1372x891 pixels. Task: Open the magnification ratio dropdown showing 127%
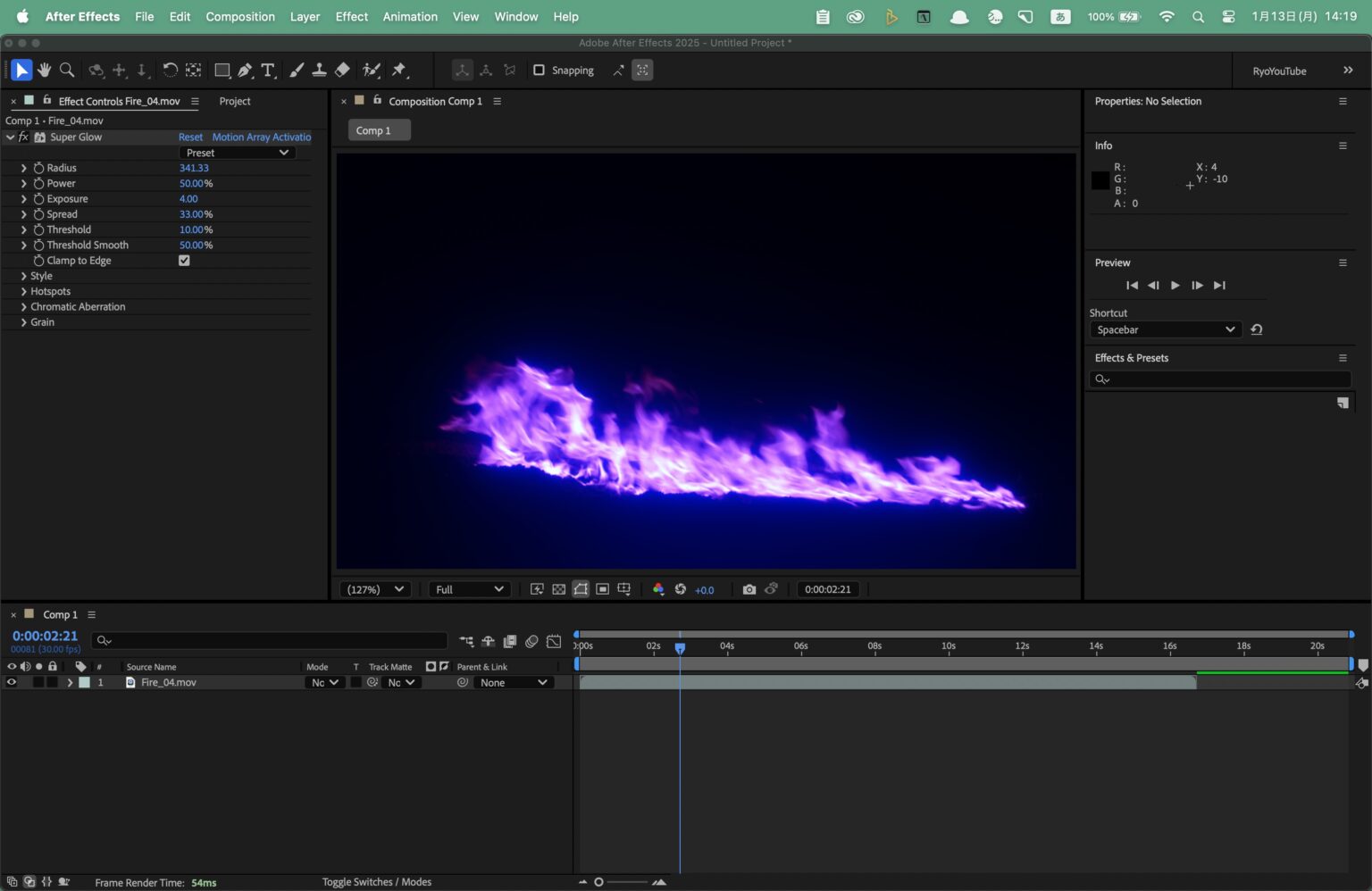[x=374, y=589]
